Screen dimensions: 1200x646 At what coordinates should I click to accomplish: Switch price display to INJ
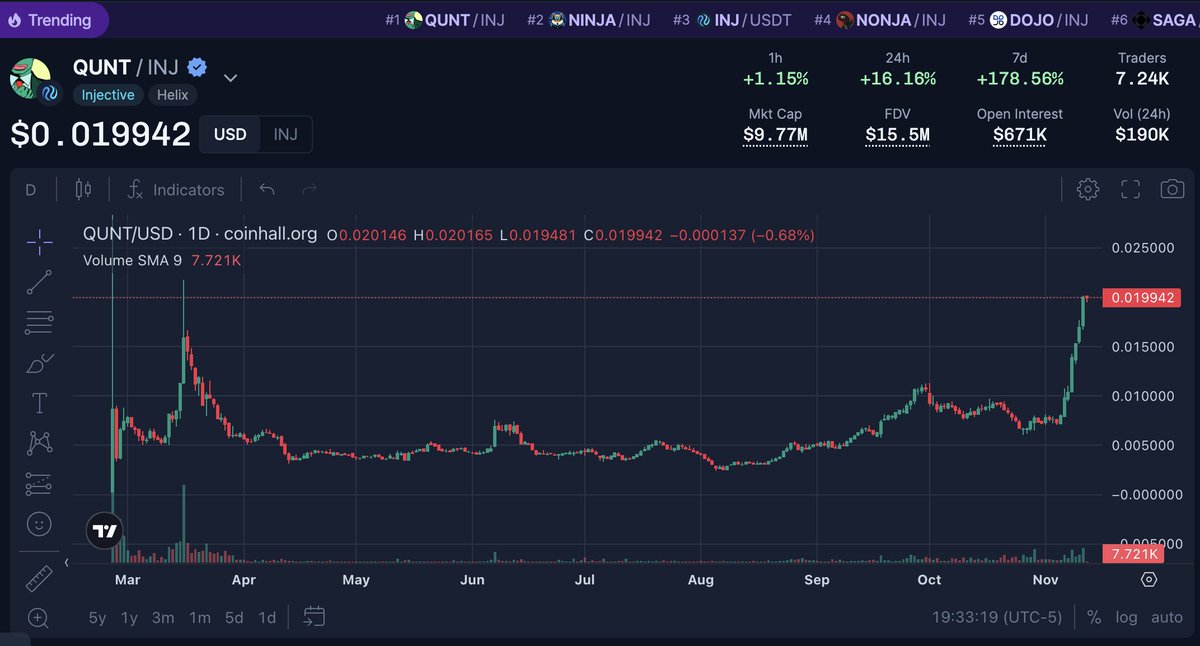tap(286, 134)
